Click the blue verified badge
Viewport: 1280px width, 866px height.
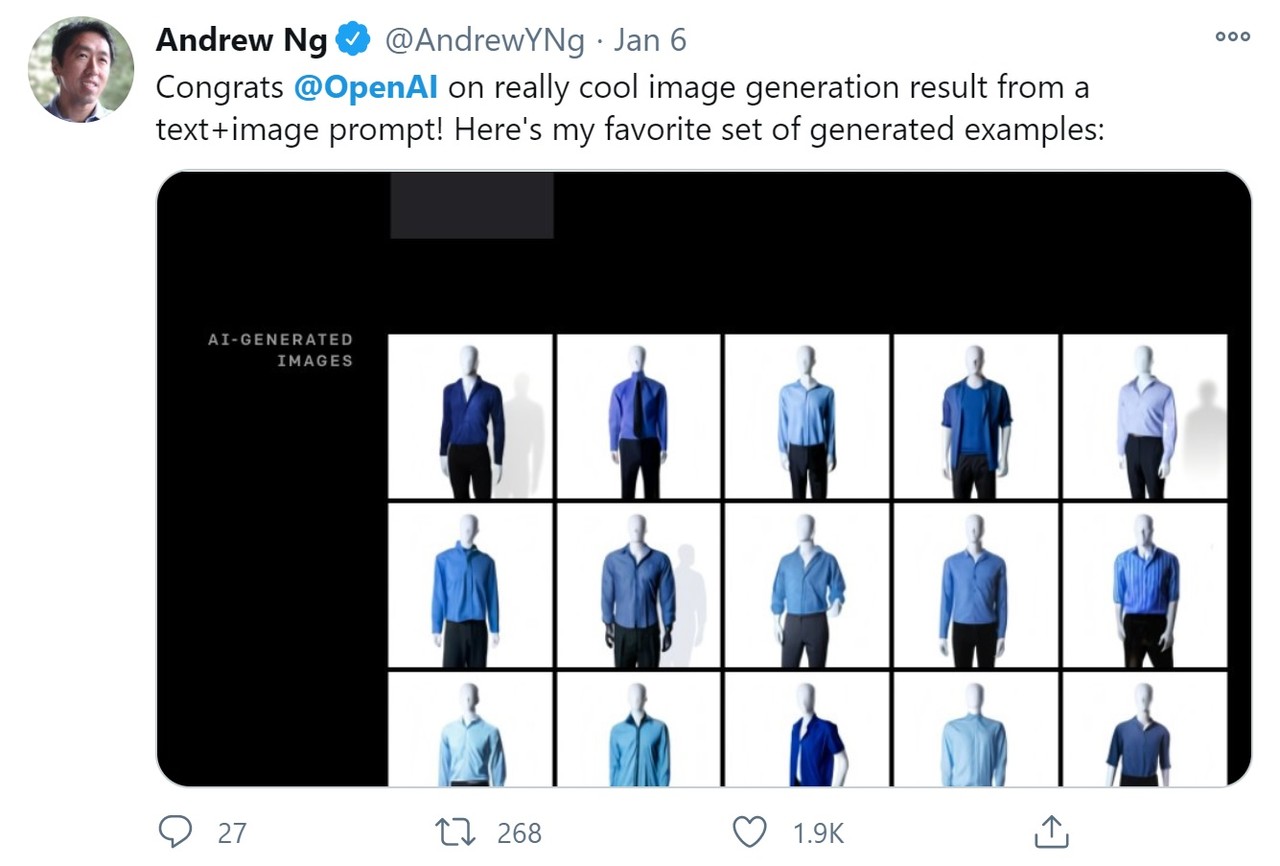pos(353,40)
